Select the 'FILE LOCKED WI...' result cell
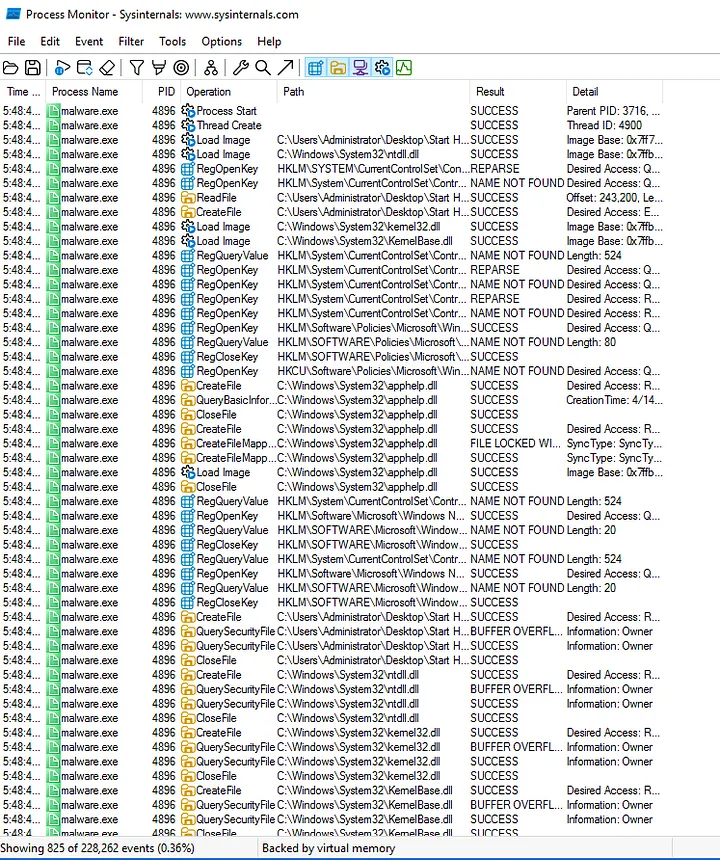The width and height of the screenshot is (720, 860). tap(515, 443)
